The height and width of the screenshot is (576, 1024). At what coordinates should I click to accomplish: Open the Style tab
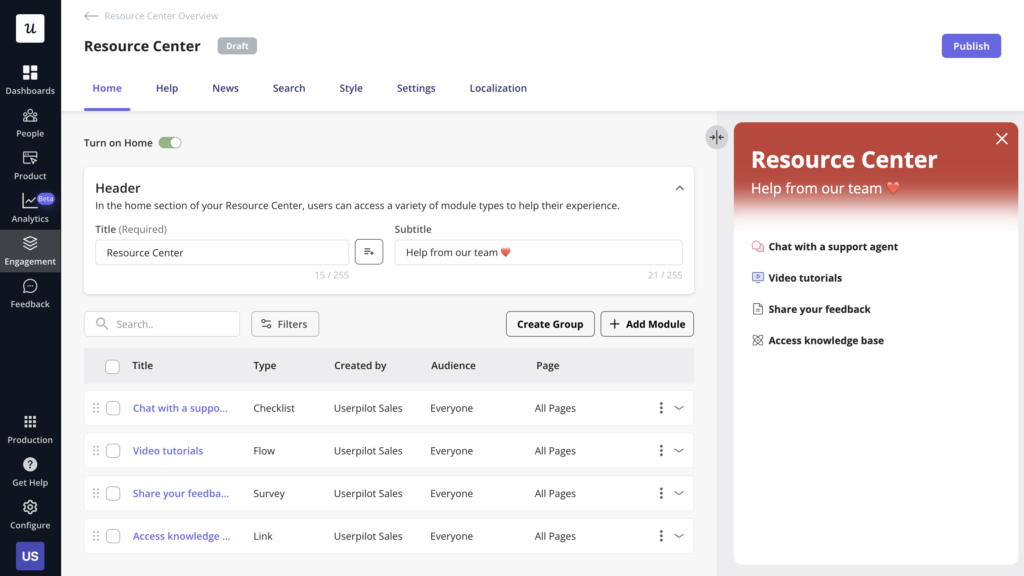[x=350, y=88]
